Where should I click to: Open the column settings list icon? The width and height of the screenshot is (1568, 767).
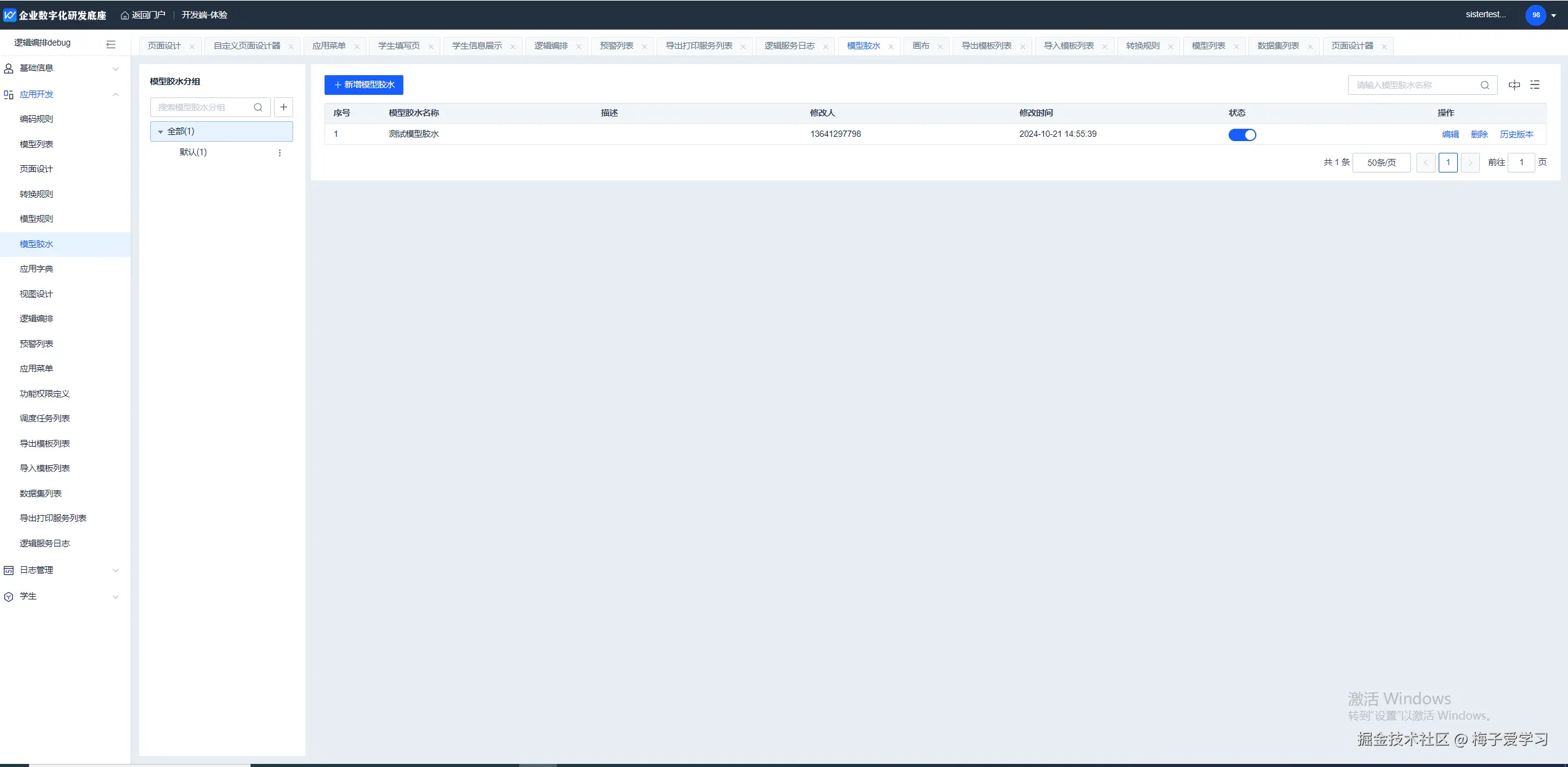[x=1535, y=85]
